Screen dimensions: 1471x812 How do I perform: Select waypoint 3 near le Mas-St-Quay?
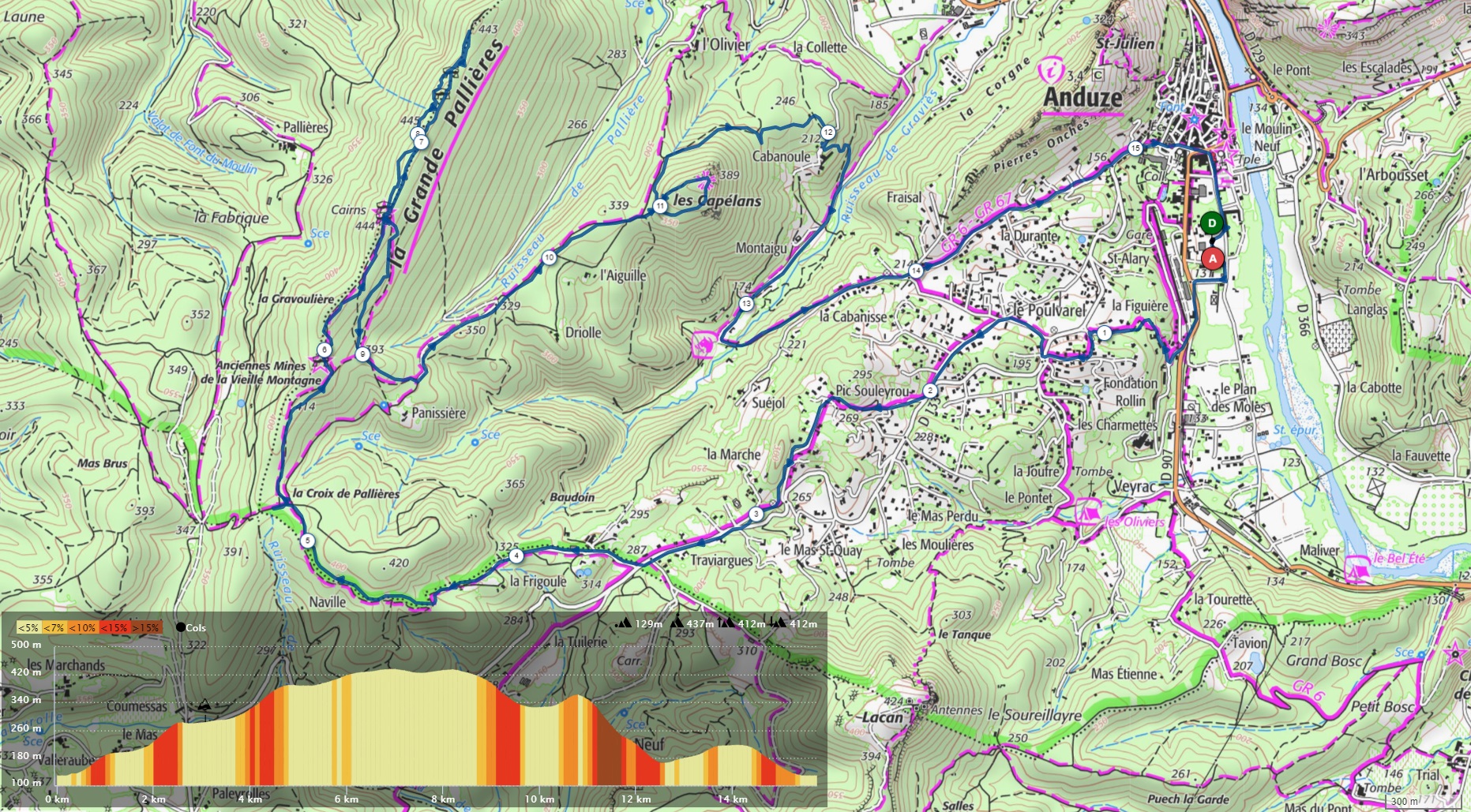click(x=756, y=515)
